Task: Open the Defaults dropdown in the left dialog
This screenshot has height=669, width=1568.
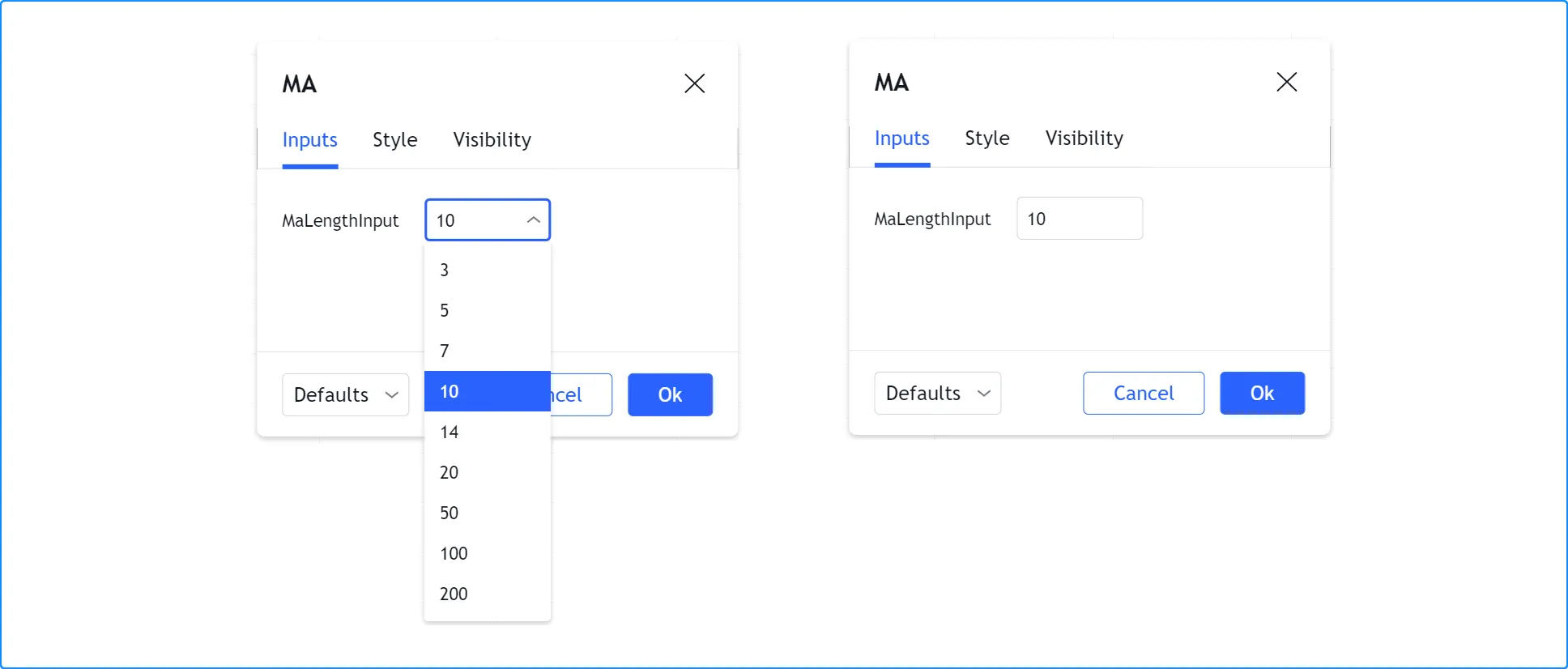Action: [345, 394]
